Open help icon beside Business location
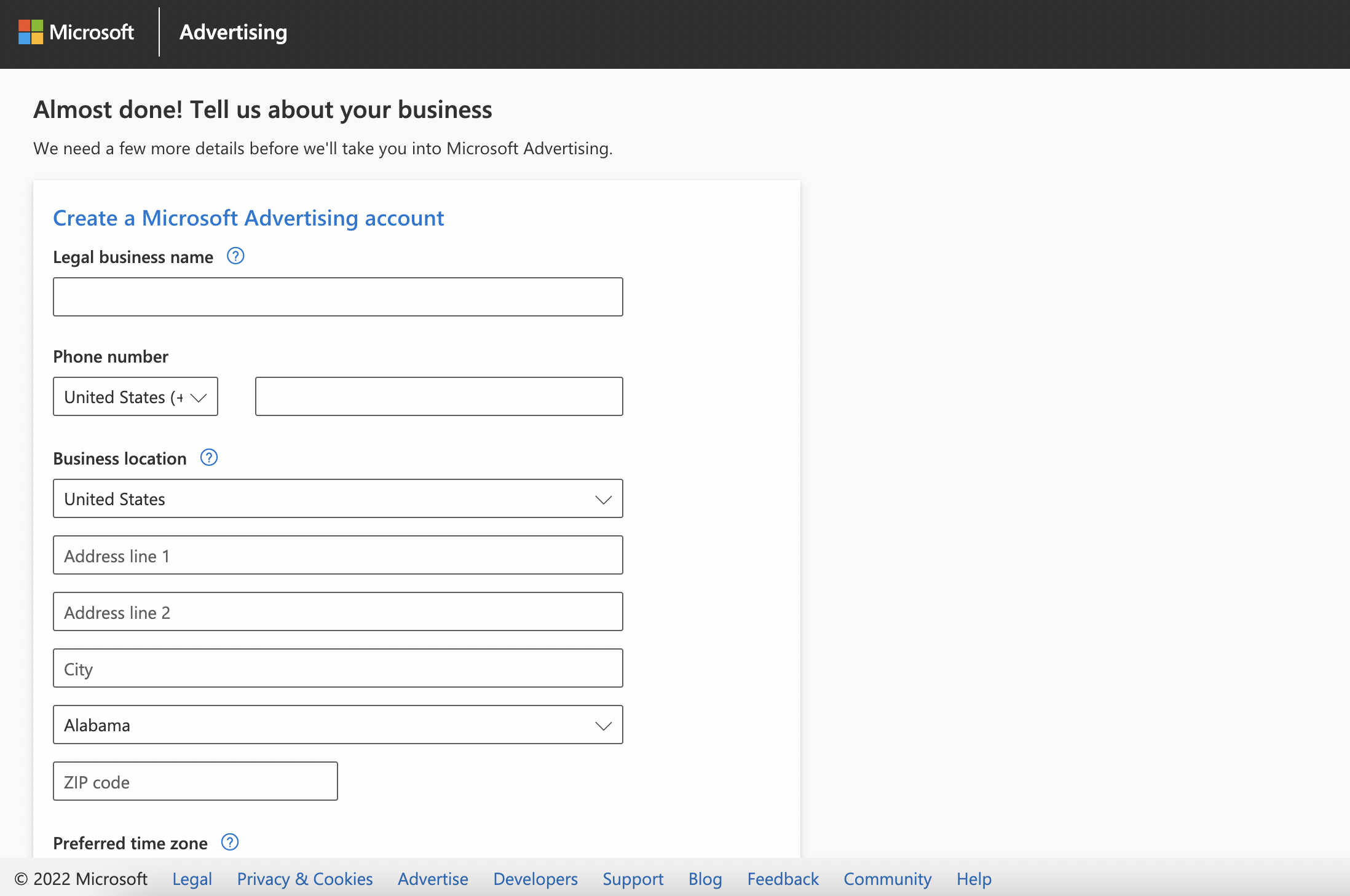Screen dimensions: 1350x896 [x=209, y=457]
